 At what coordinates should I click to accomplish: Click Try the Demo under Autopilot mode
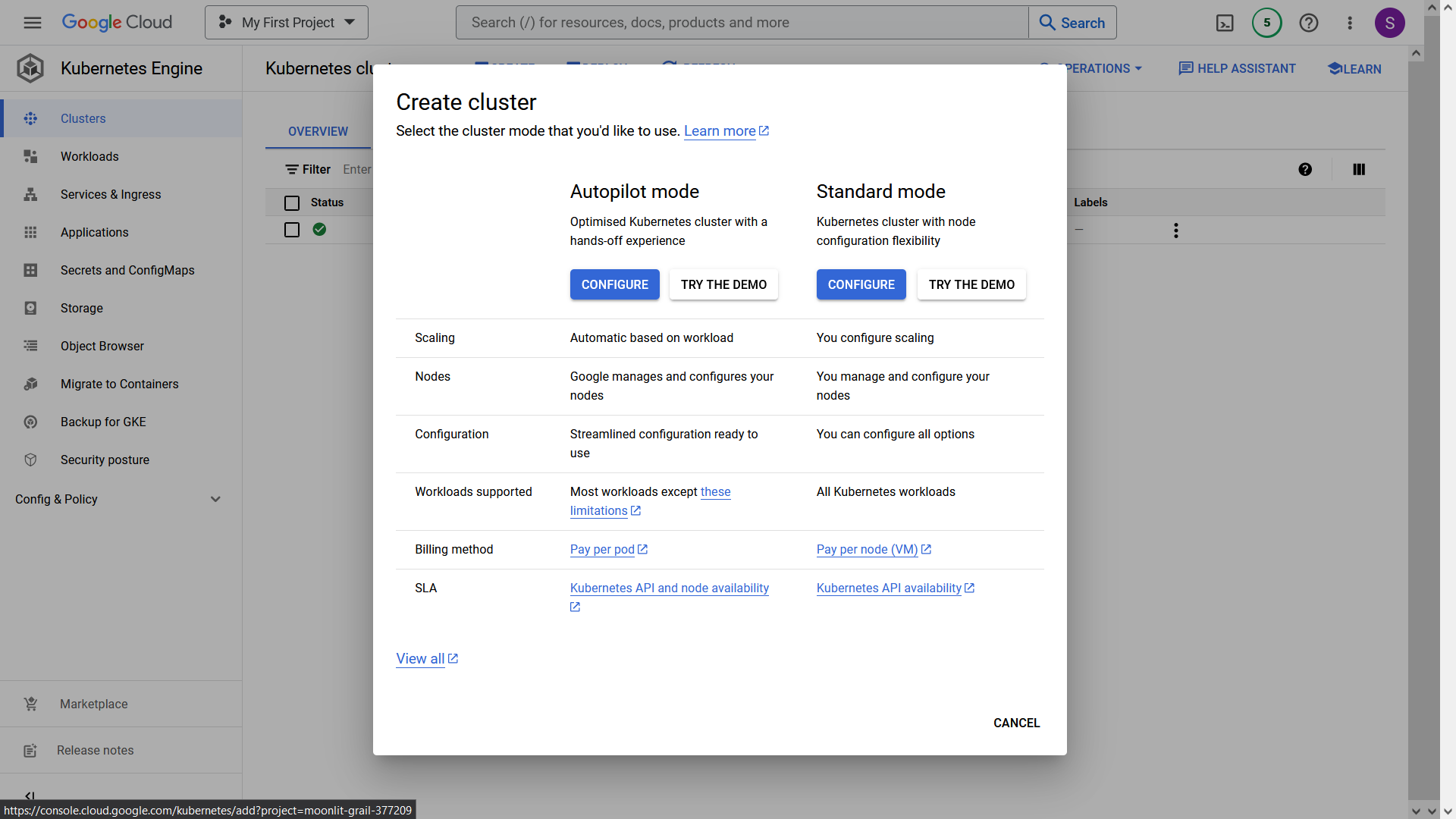coord(723,284)
